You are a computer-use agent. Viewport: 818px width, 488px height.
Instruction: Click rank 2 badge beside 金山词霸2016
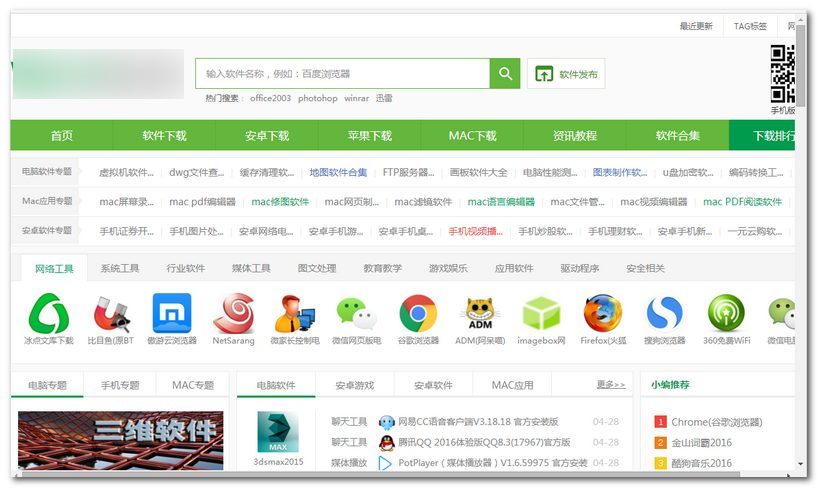click(660, 443)
